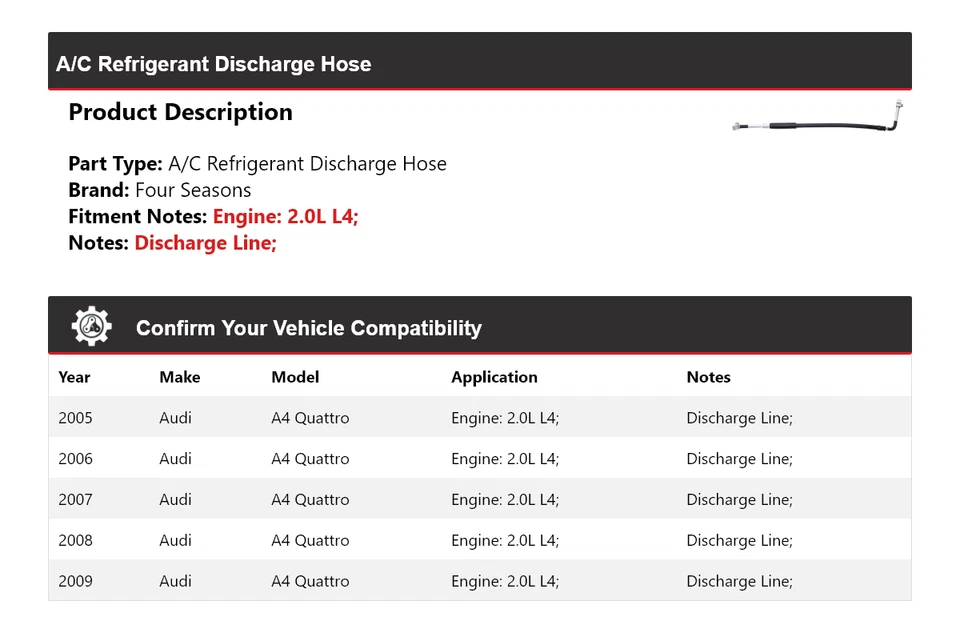Click the gear compatibility icon
The width and height of the screenshot is (960, 633).
tap(91, 324)
